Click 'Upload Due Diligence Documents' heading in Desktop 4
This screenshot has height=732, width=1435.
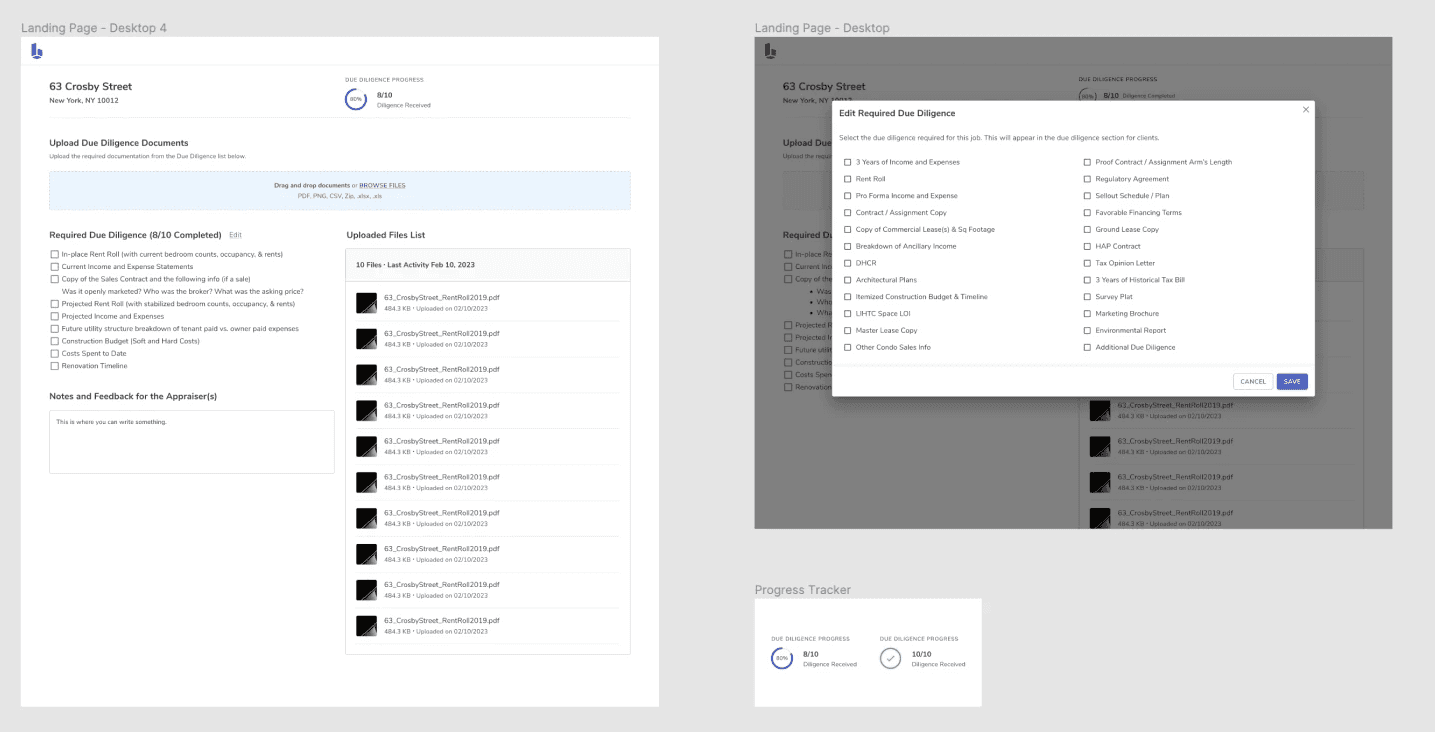pos(119,143)
